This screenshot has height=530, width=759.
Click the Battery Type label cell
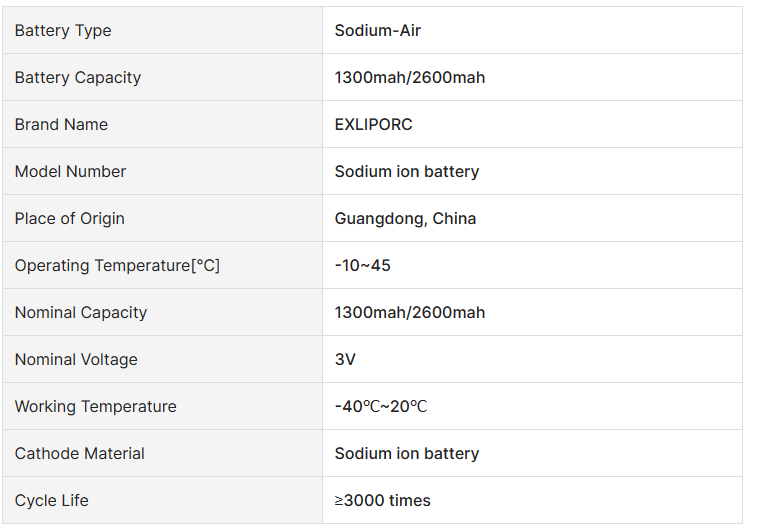(x=63, y=31)
